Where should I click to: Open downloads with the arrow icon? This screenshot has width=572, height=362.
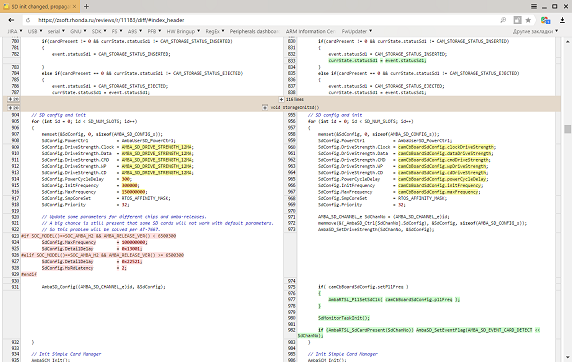click(x=562, y=20)
